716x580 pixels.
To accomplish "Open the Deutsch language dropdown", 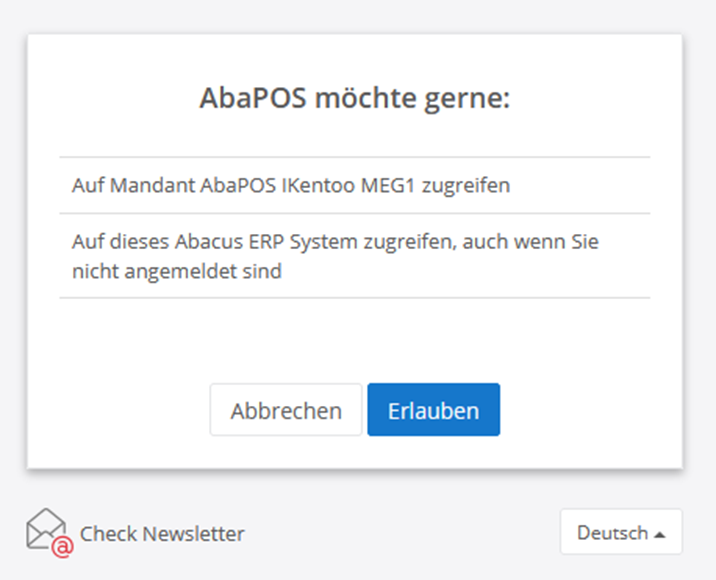I will (620, 533).
